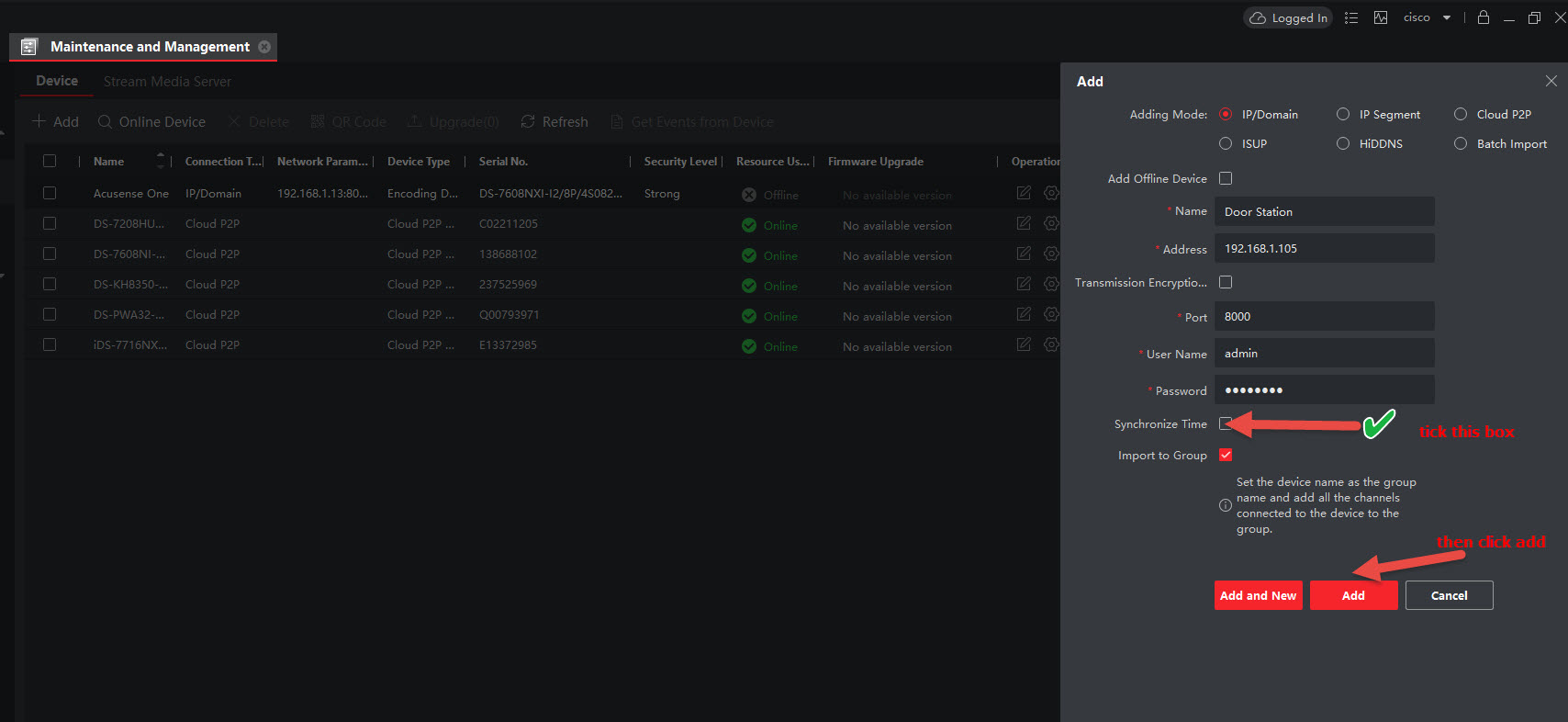Select the HiDDNS adding mode option
Viewport: 1568px width, 722px height.
1343,143
